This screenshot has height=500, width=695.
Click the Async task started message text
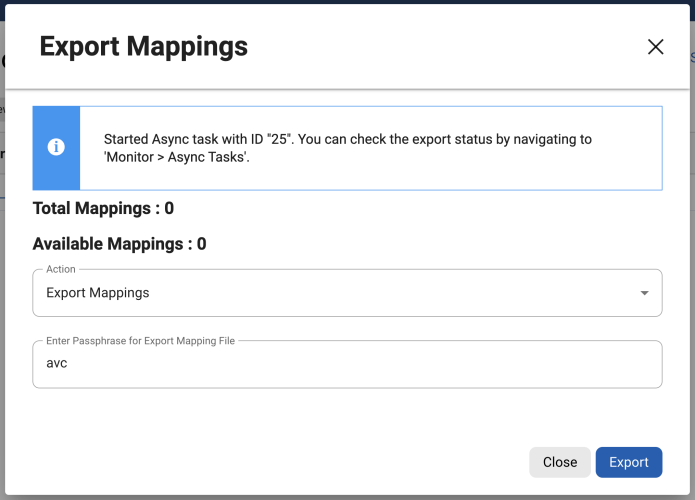(x=348, y=148)
